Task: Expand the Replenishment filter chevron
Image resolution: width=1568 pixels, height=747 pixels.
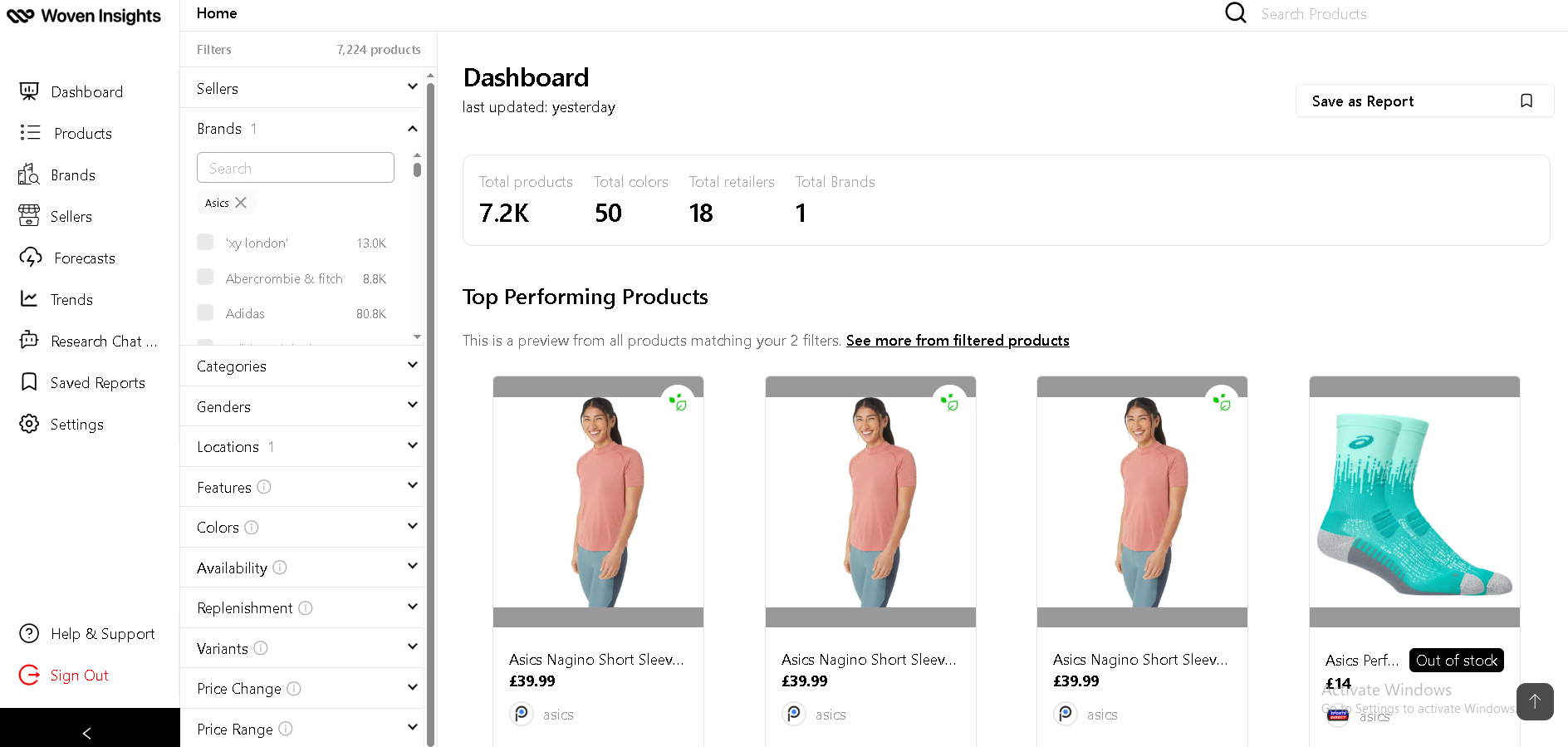Action: tap(413, 607)
